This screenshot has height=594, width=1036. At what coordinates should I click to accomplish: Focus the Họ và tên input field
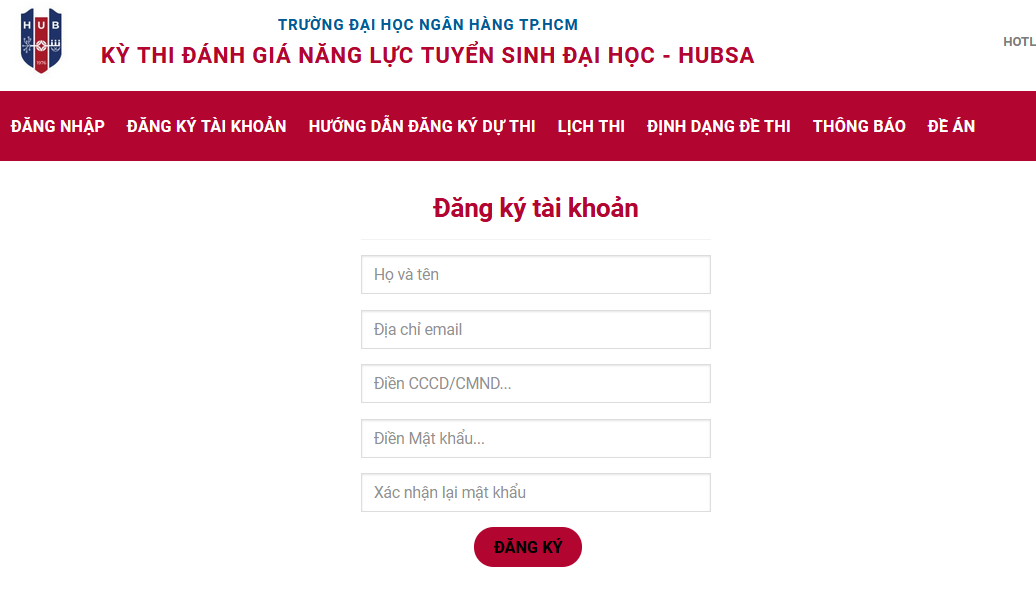pyautogui.click(x=536, y=274)
